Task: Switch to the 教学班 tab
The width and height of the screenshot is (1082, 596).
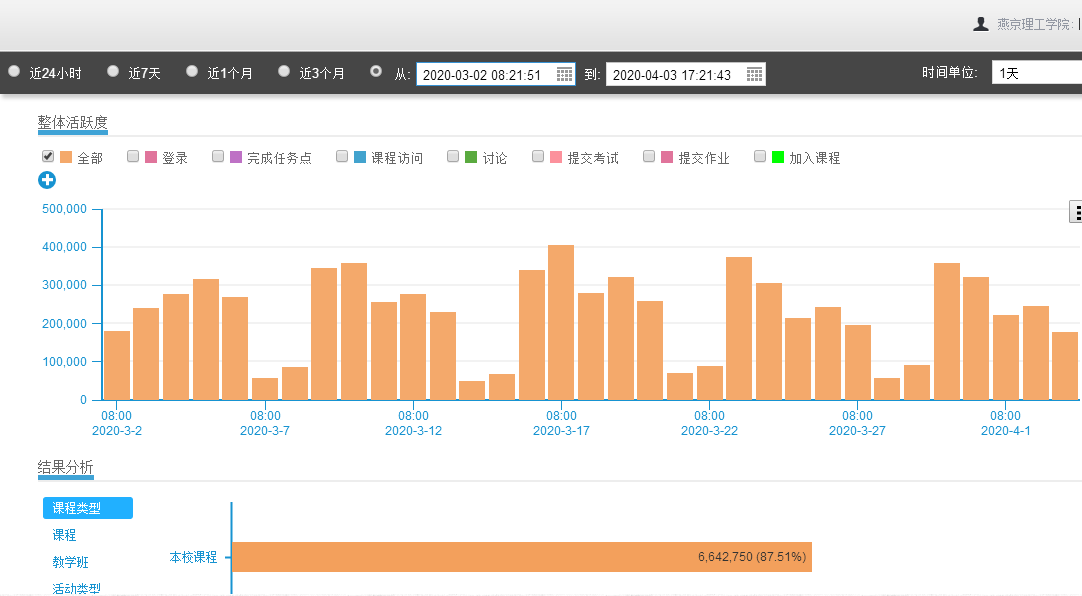Action: coord(70,562)
